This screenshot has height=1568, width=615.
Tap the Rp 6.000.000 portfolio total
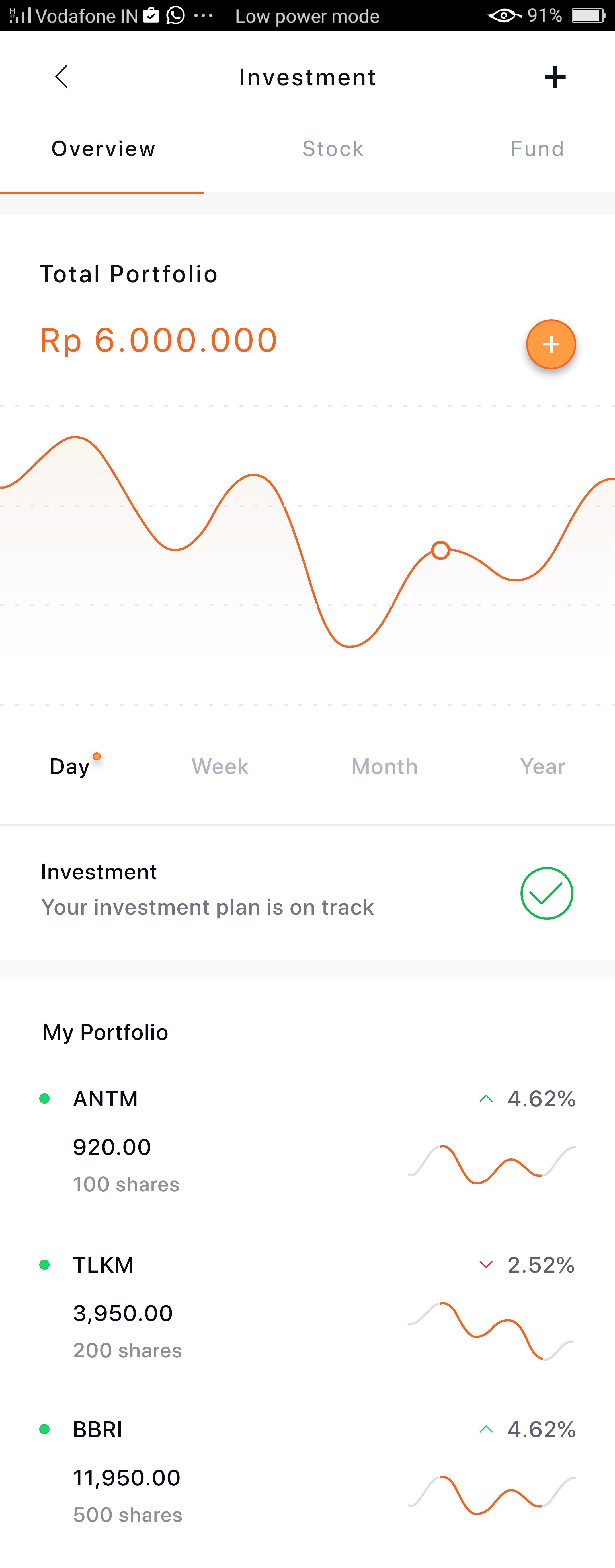(x=158, y=340)
